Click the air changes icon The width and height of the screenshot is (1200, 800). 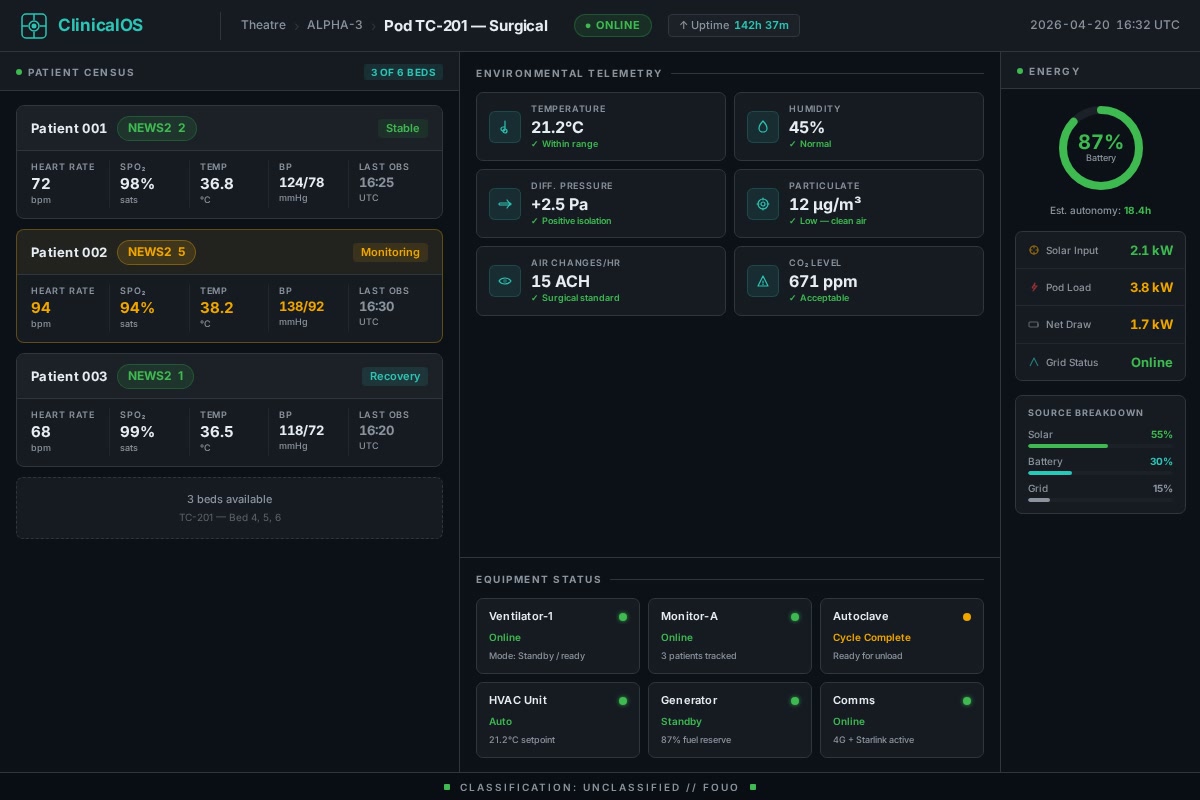505,281
